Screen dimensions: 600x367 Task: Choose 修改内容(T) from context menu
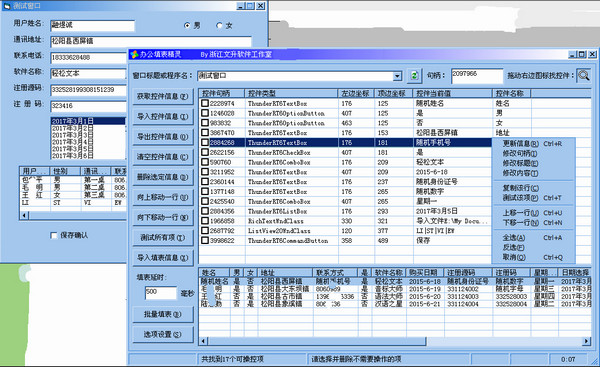(533, 173)
